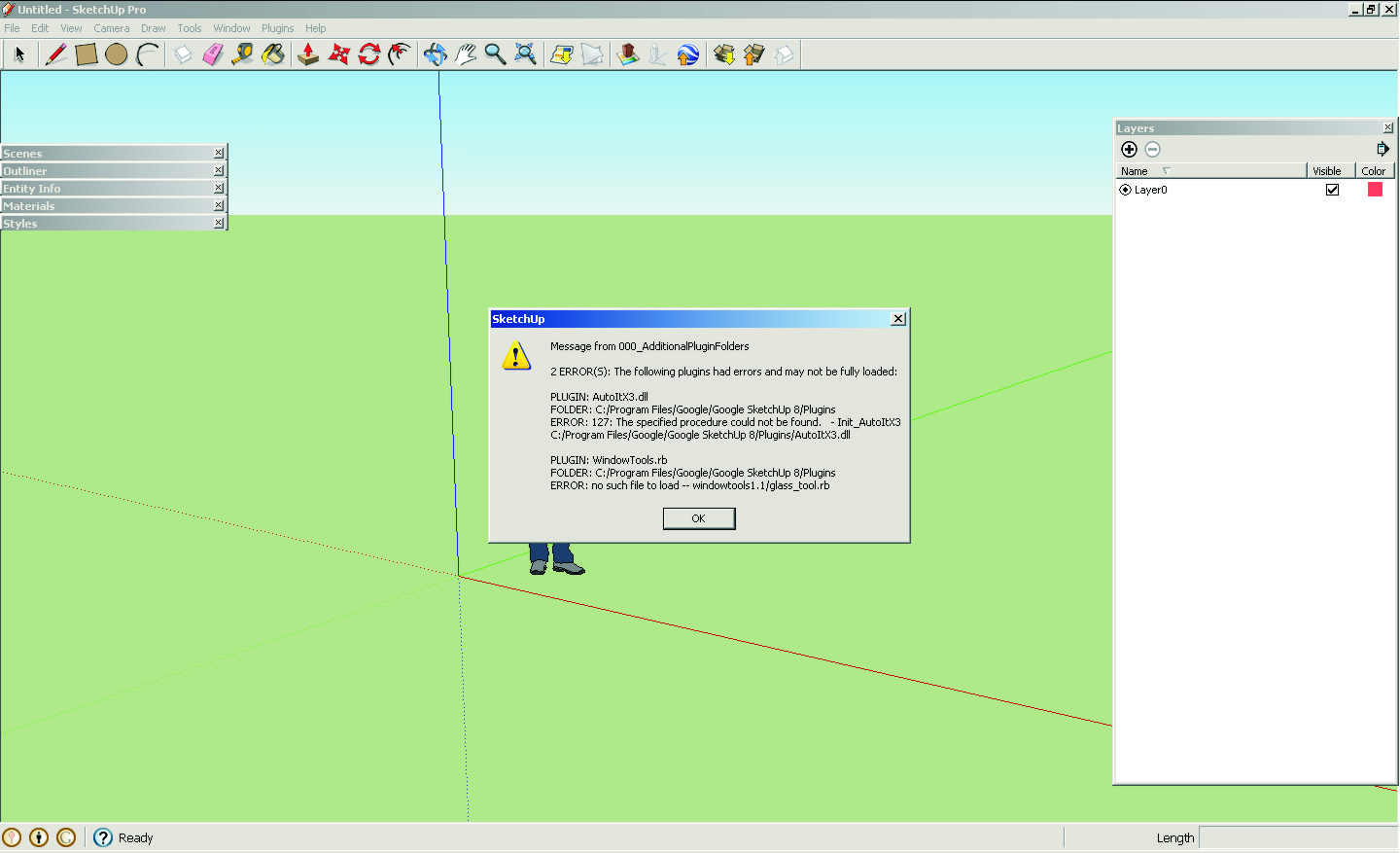Select the Rectangle tool
Screen dimensions: 1400x853
pos(87,54)
